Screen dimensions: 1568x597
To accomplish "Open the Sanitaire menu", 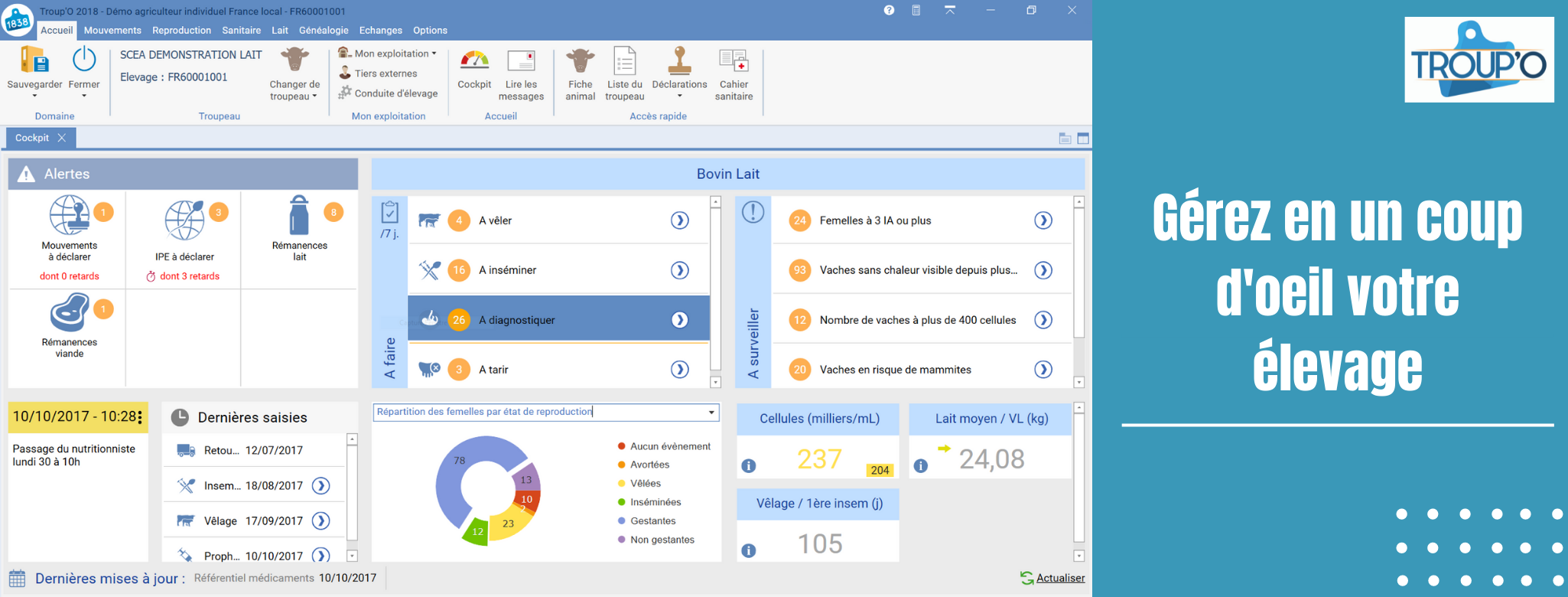I will click(x=241, y=31).
